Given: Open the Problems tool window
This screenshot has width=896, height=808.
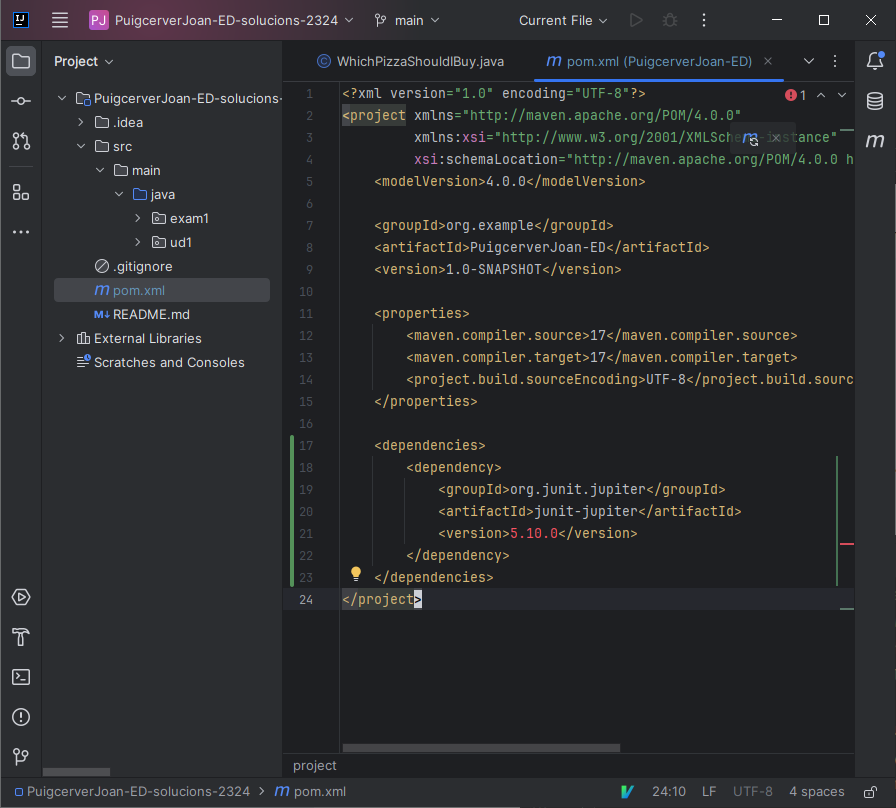Looking at the screenshot, I should coord(21,717).
